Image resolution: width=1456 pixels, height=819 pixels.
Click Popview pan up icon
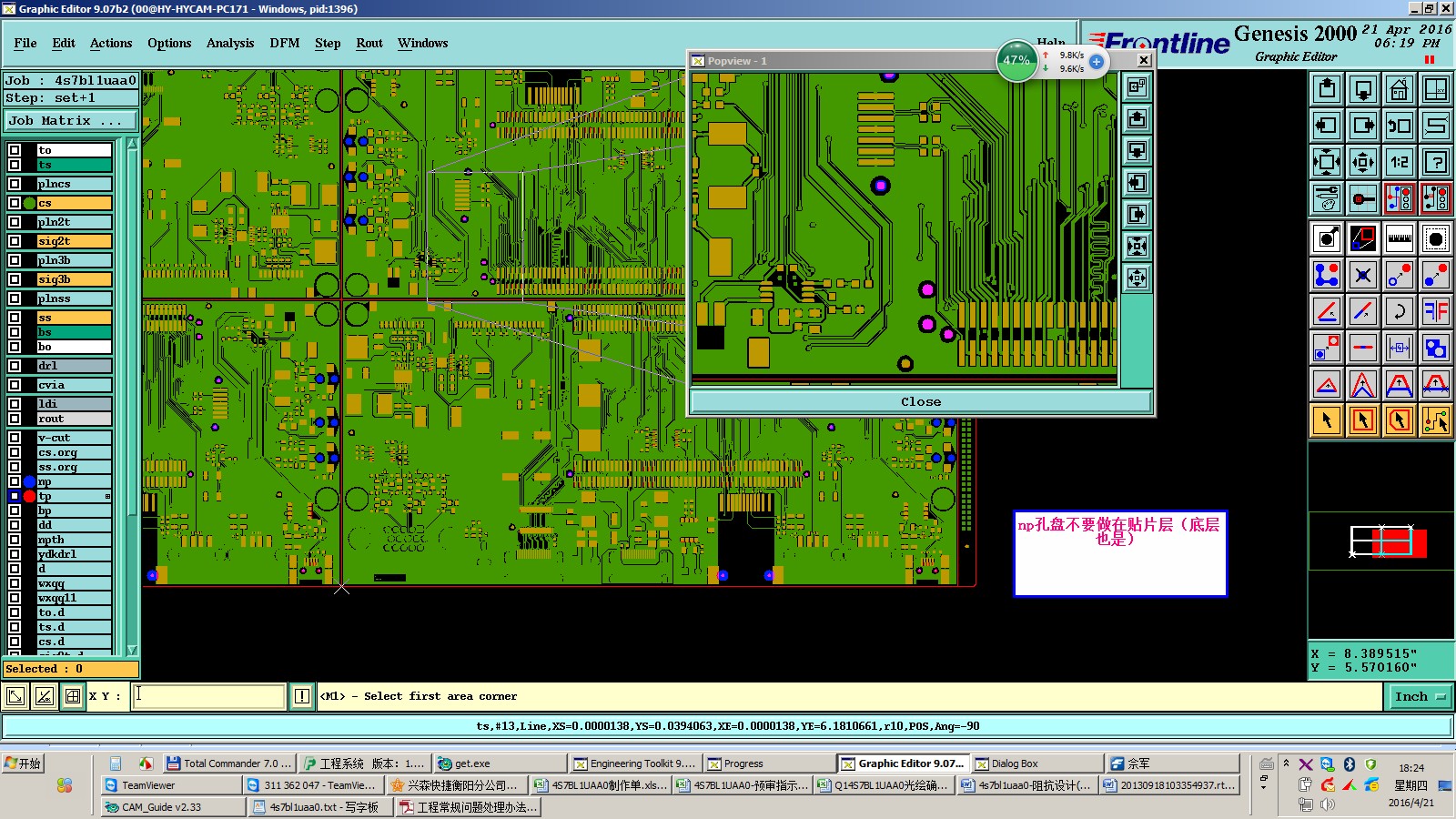pyautogui.click(x=1137, y=118)
